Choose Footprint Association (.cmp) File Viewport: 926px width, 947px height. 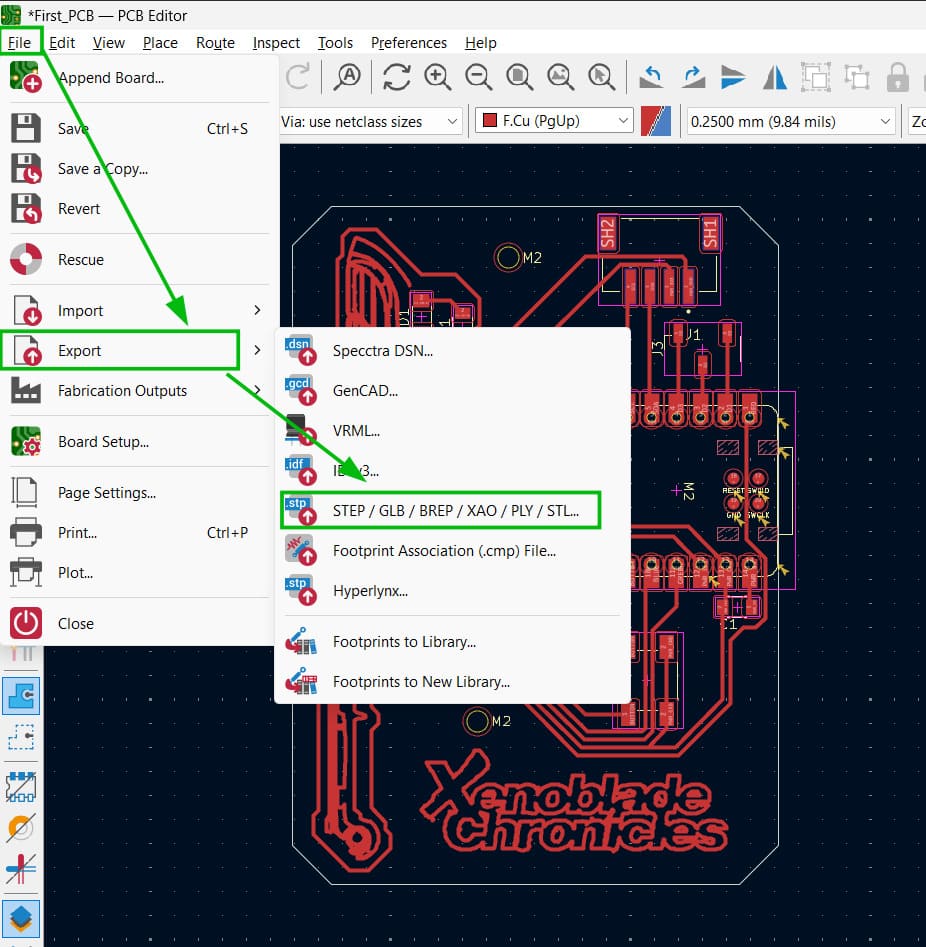[x=452, y=550]
